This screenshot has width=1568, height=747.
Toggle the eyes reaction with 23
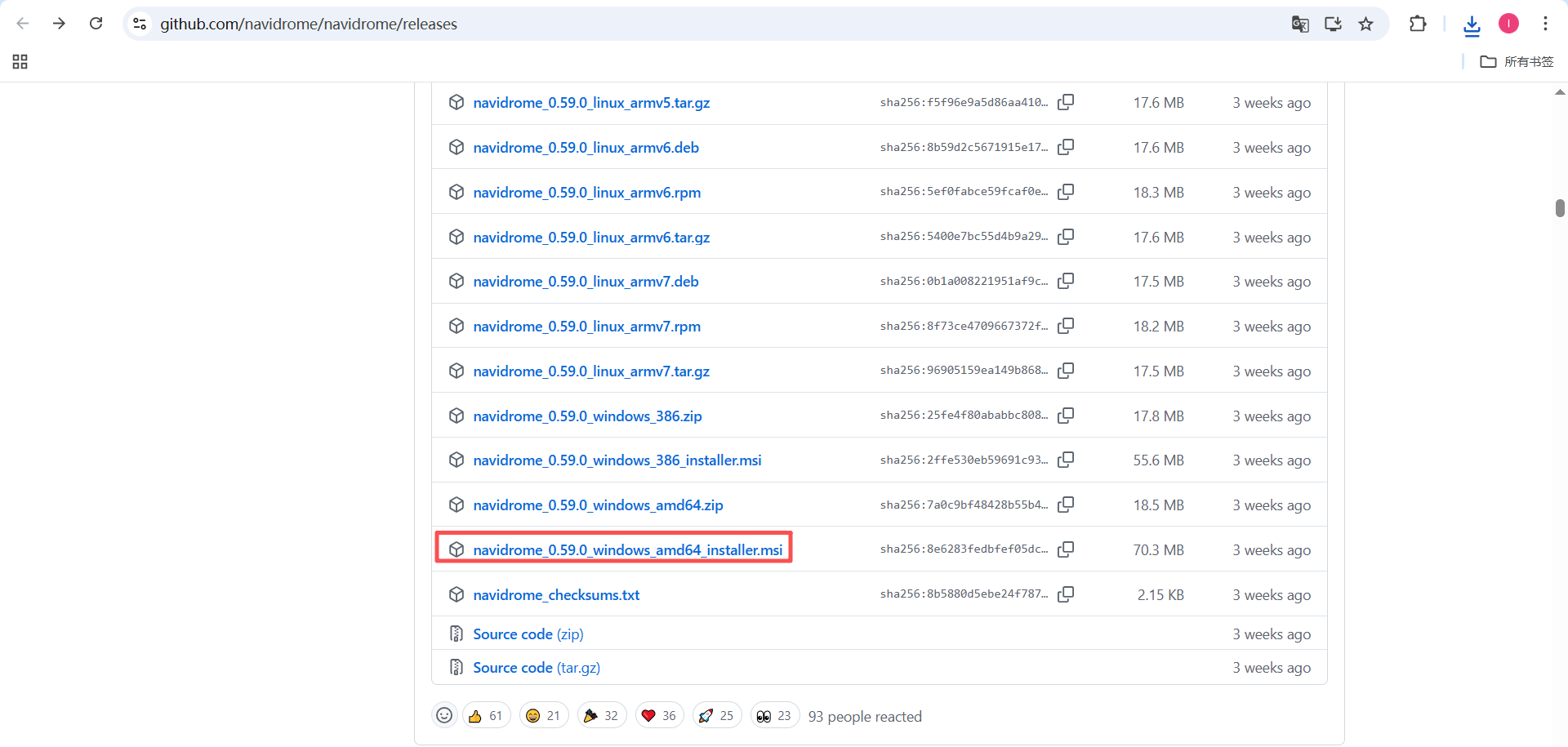[x=775, y=716]
